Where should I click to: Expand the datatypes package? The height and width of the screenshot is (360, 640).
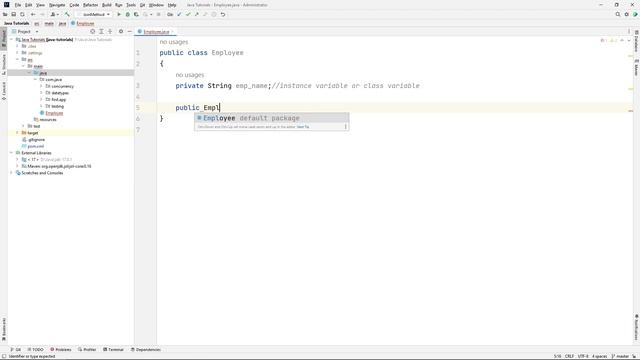41,93
